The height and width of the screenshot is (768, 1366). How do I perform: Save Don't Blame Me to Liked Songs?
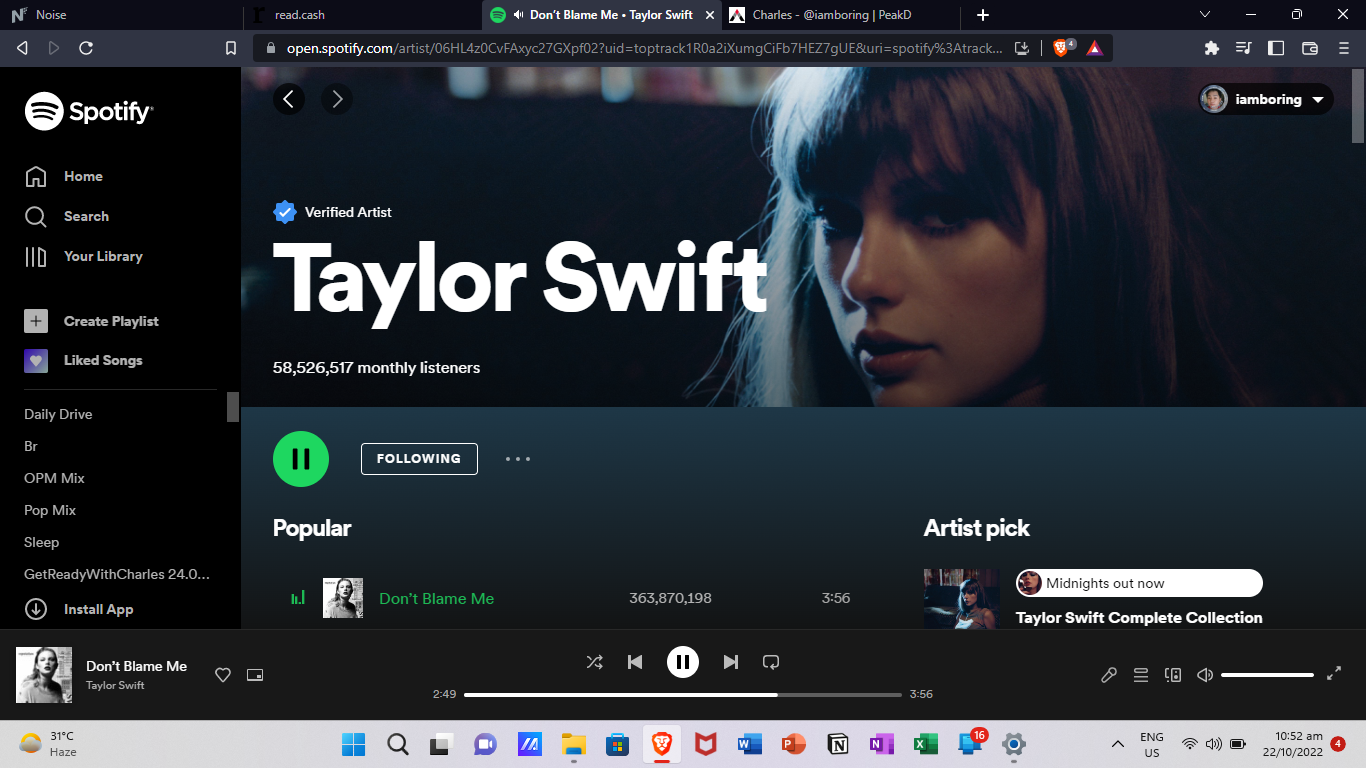223,675
